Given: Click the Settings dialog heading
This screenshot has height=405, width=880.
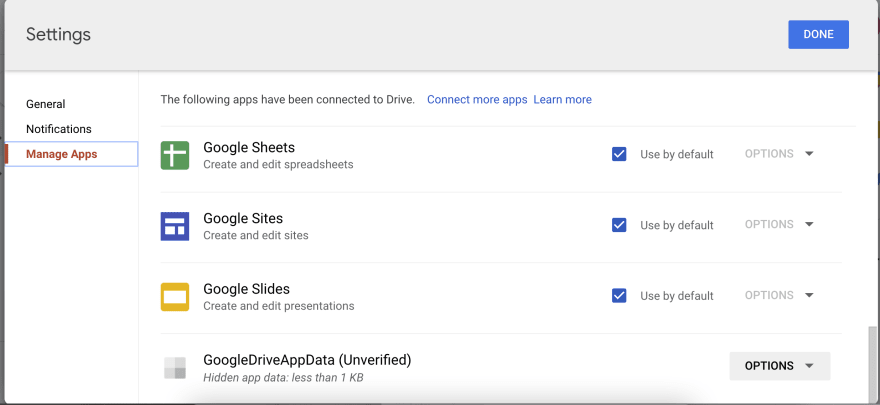Looking at the screenshot, I should click(58, 34).
